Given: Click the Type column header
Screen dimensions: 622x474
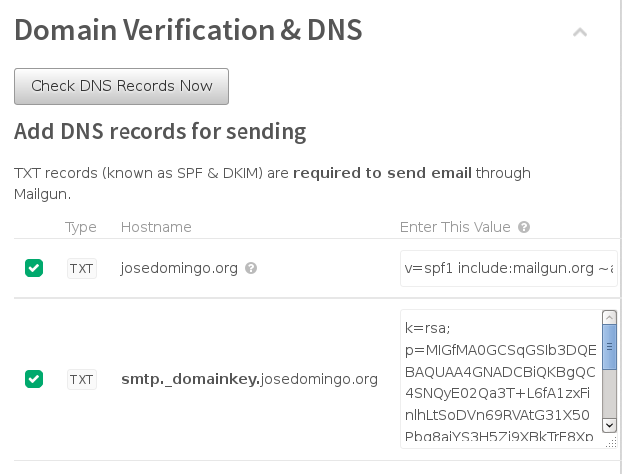Looking at the screenshot, I should coord(81,227).
